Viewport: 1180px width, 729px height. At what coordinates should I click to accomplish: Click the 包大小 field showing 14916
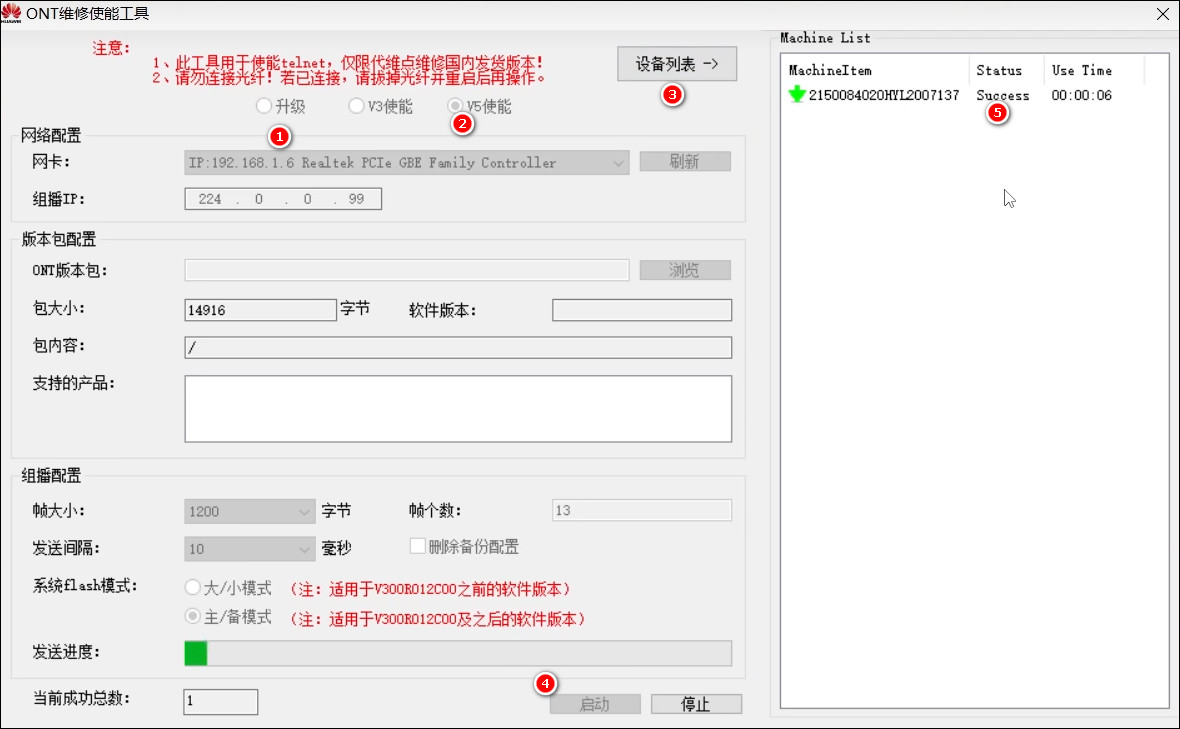click(x=260, y=310)
